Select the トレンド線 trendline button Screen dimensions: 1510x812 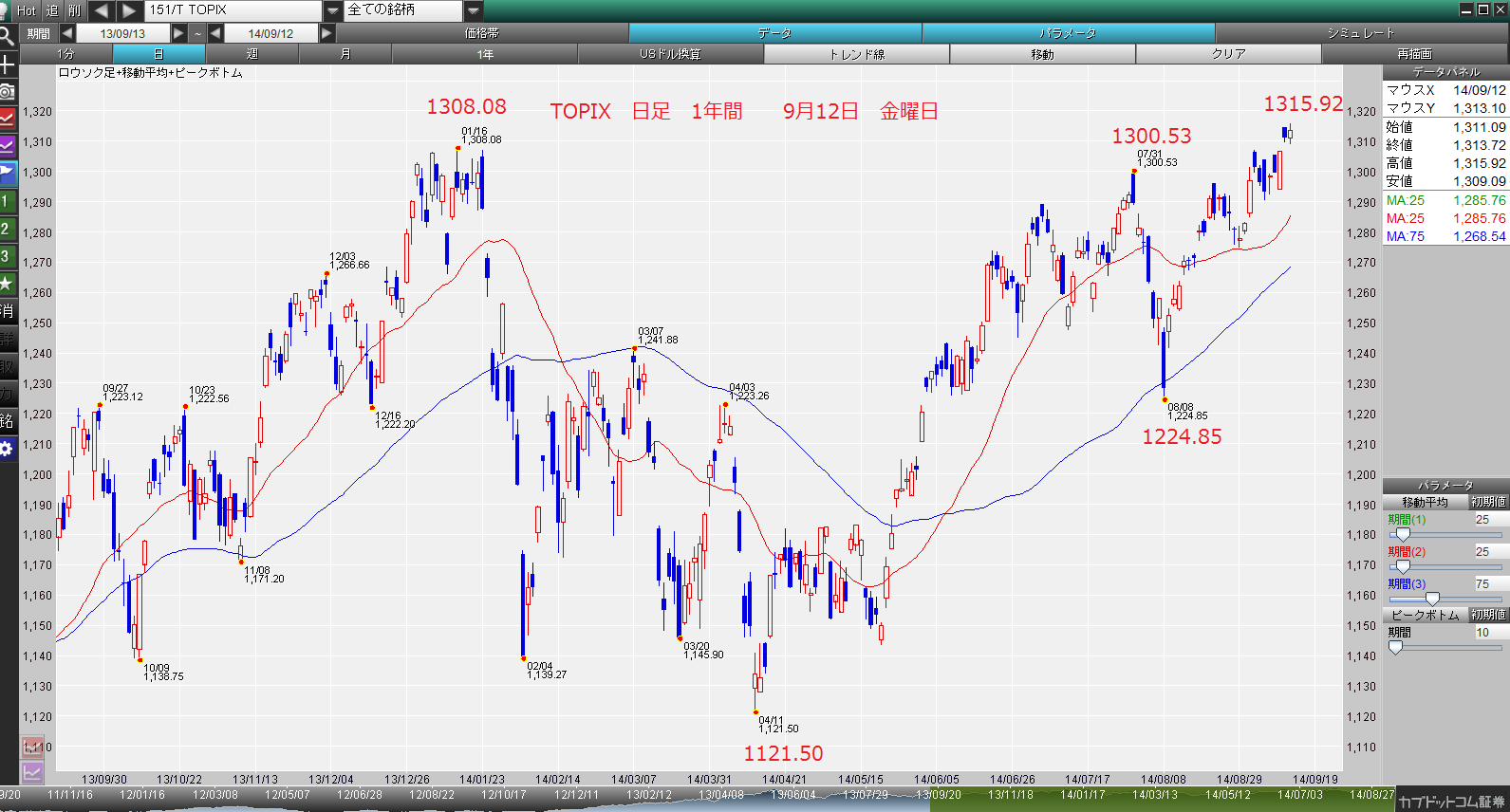pos(857,54)
